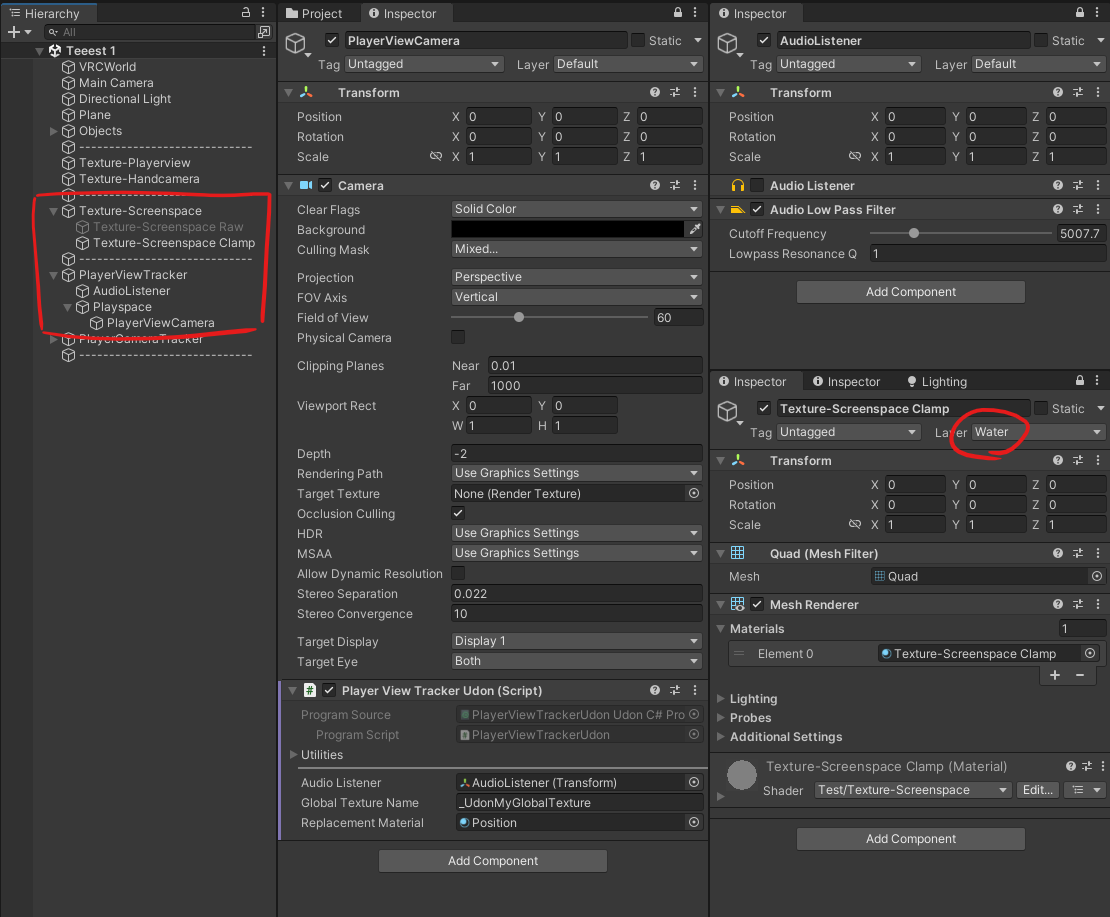Open the Camera component's three-dot menu

695,185
